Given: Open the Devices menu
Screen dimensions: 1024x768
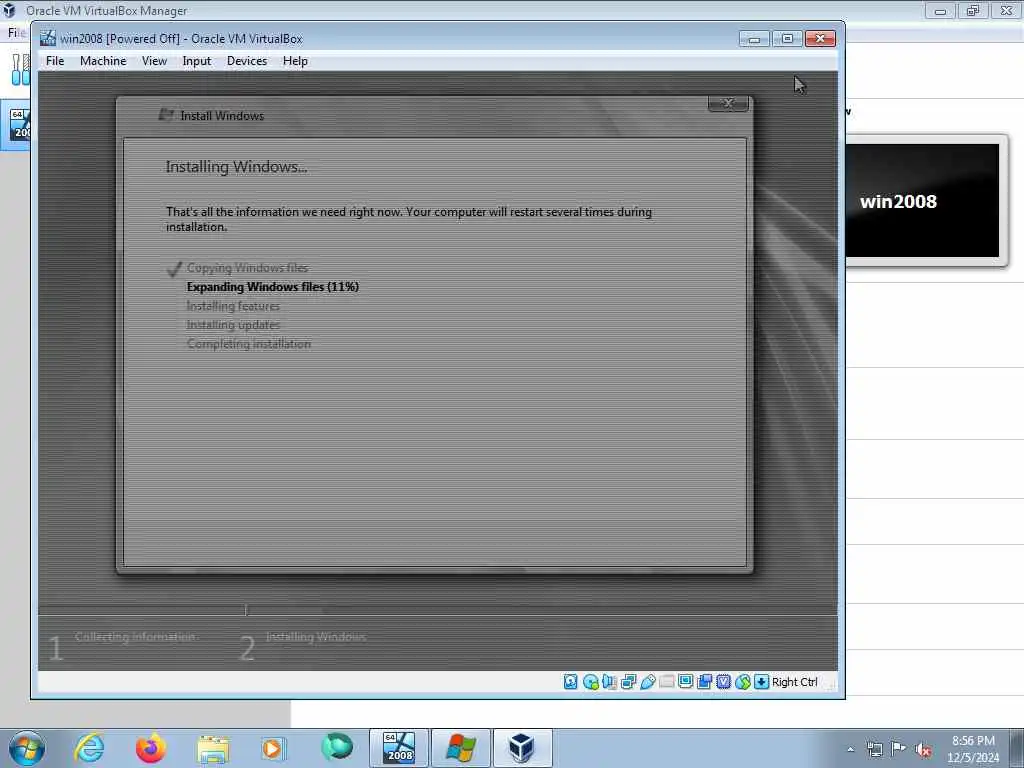Looking at the screenshot, I should (x=247, y=61).
